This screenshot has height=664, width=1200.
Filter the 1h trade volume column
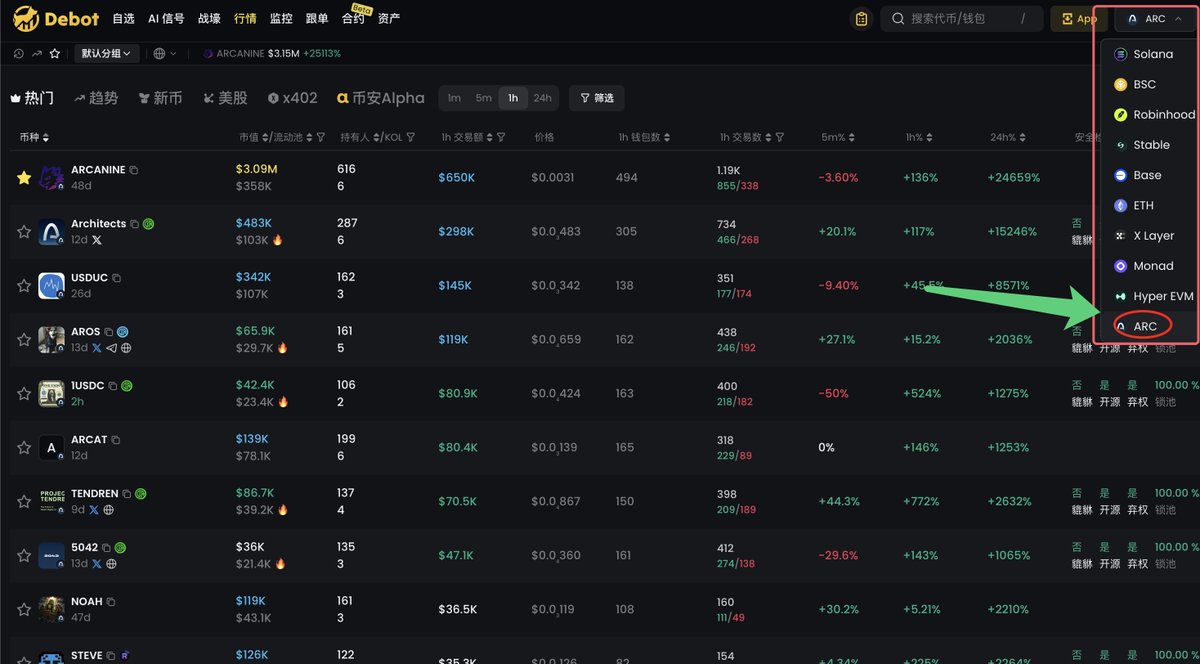(x=501, y=137)
